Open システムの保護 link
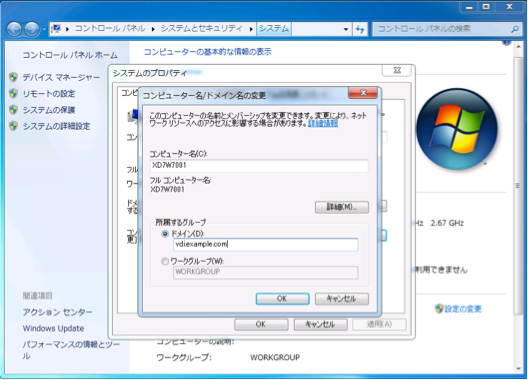 [48, 110]
